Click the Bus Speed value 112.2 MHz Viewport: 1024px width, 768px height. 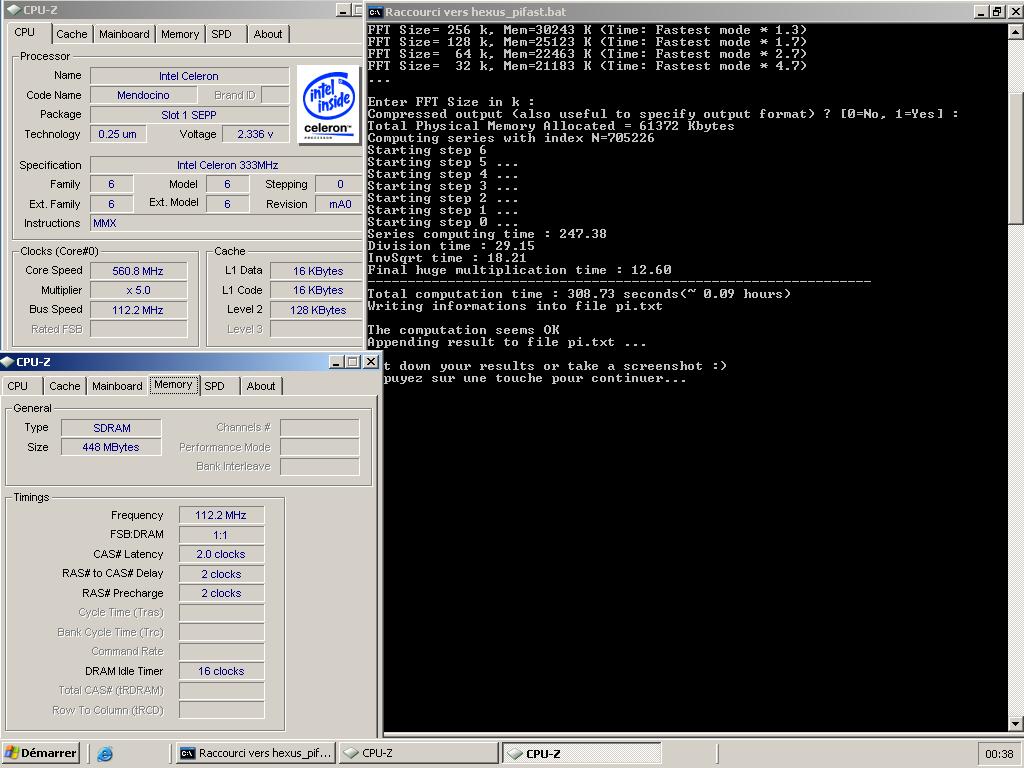click(x=138, y=310)
